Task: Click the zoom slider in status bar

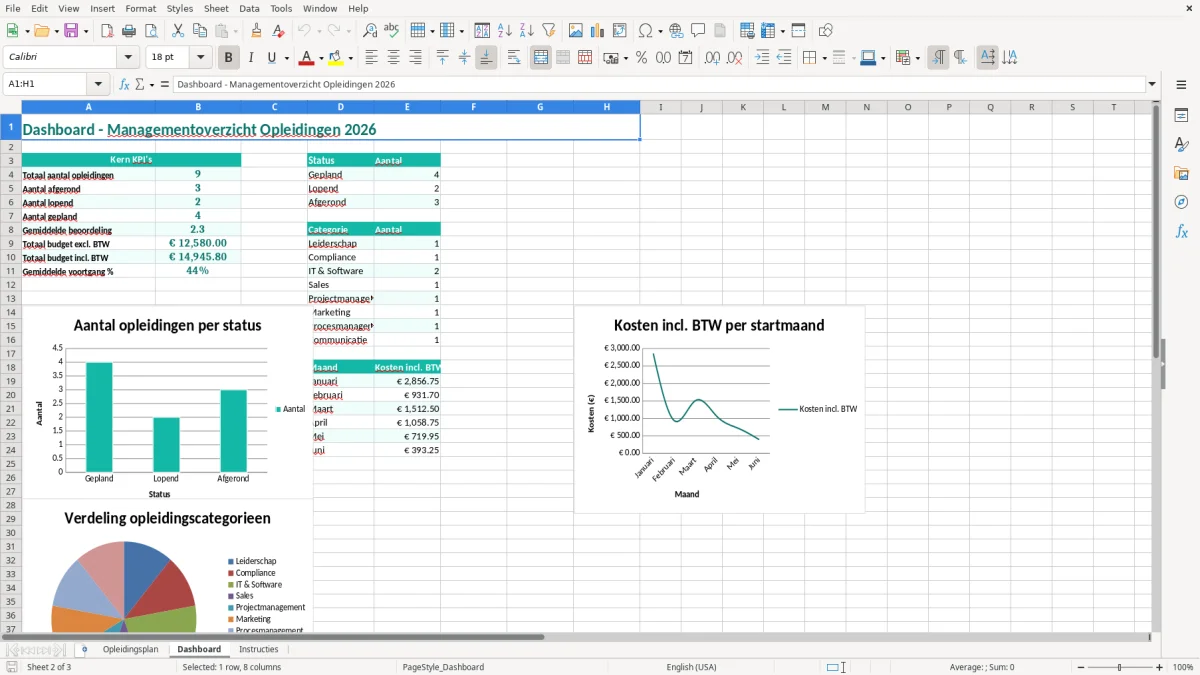Action: tap(1120, 667)
